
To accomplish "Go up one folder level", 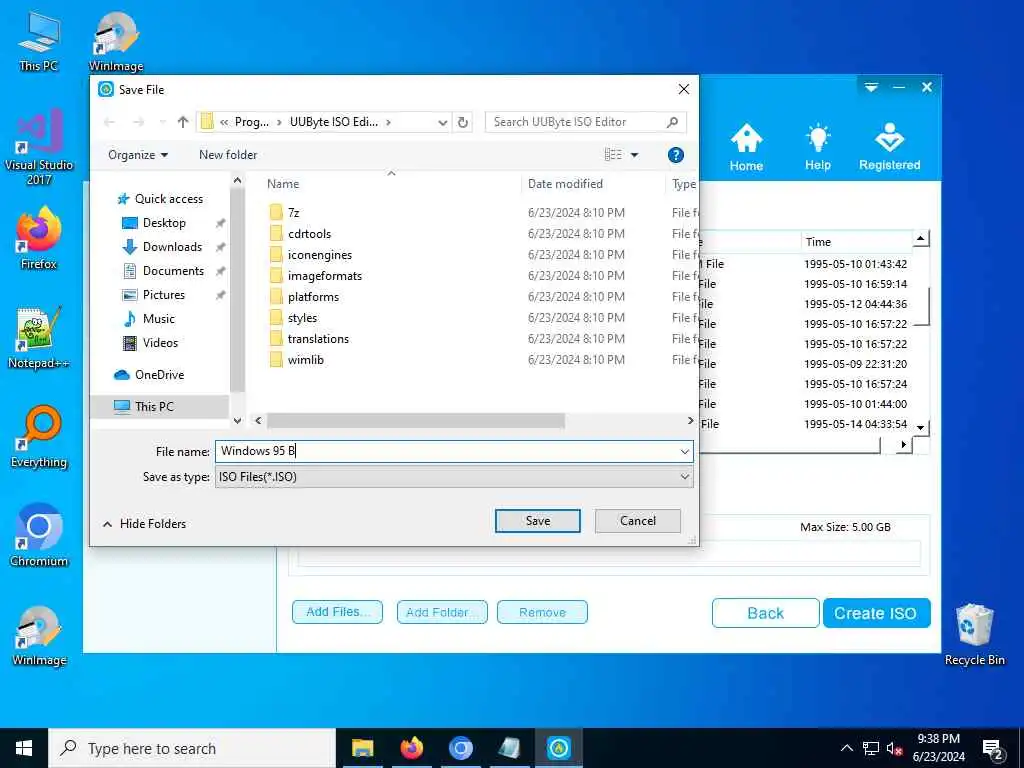I will coord(183,122).
